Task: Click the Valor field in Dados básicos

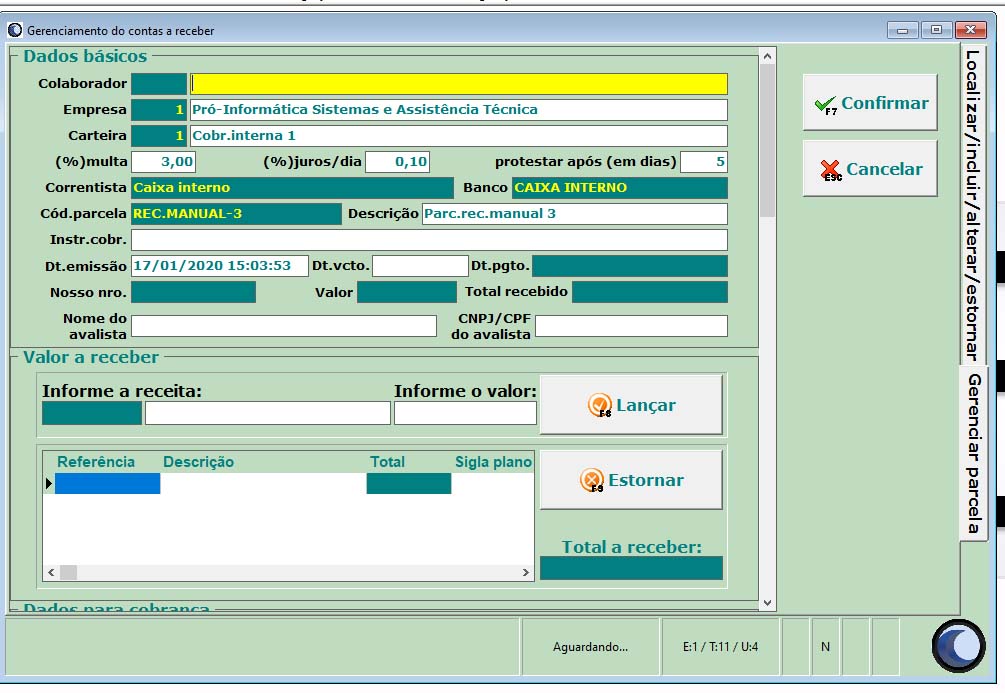Action: click(x=407, y=292)
